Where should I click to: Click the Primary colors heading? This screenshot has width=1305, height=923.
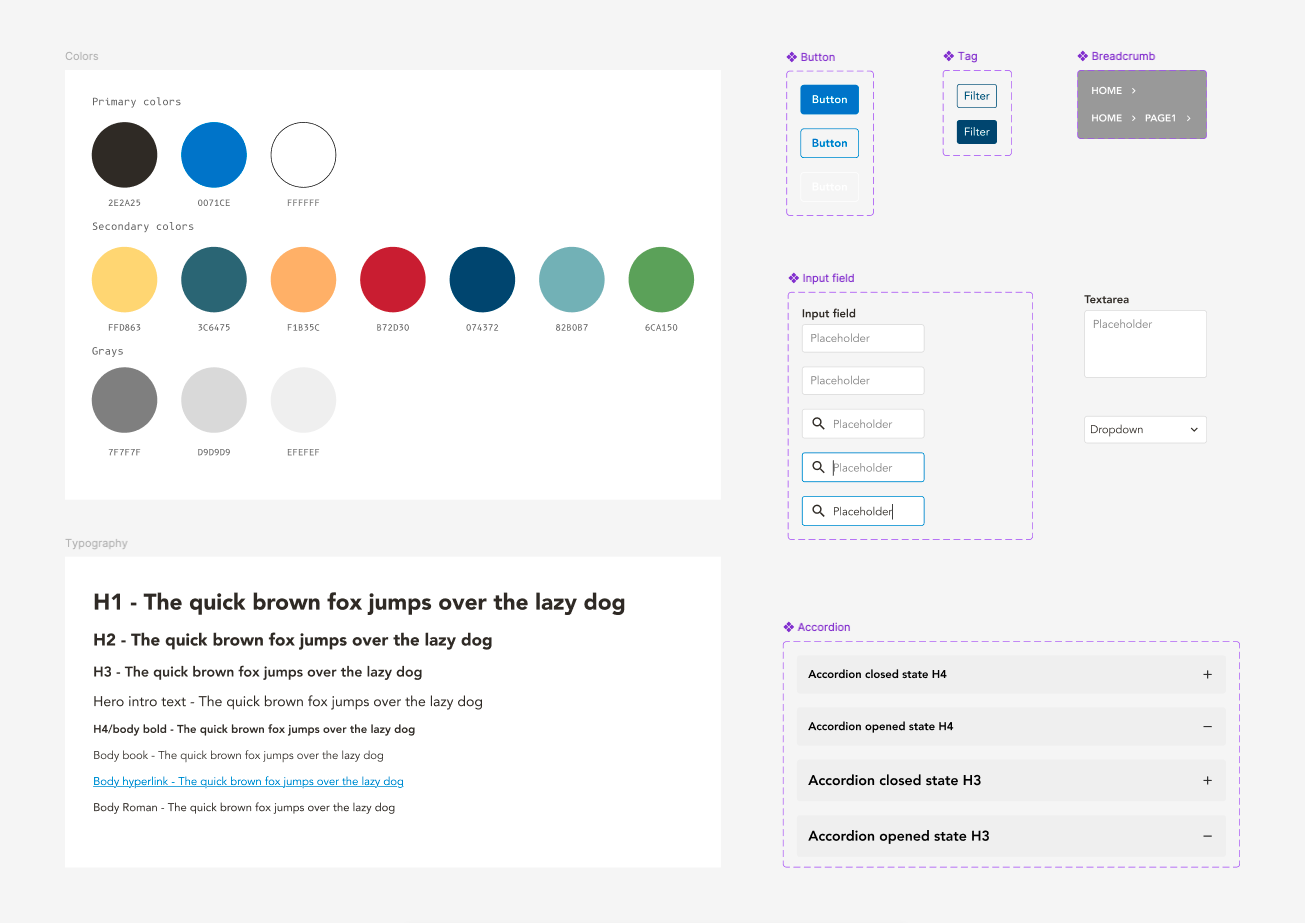click(137, 102)
